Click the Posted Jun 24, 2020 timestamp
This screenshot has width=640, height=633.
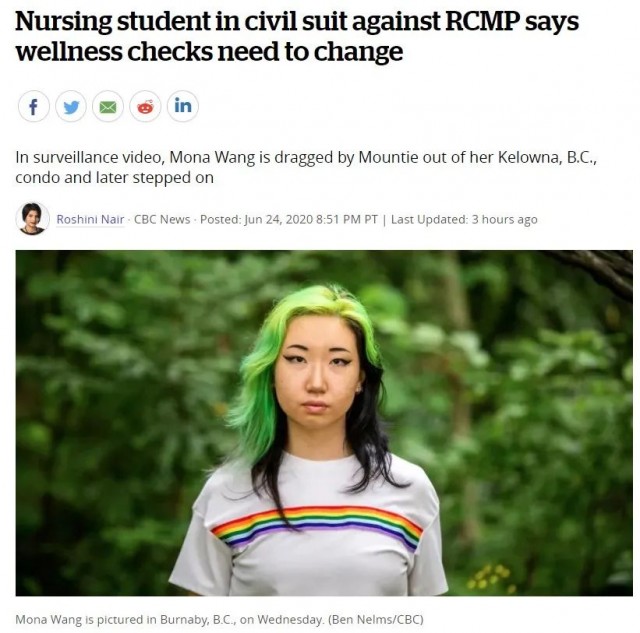[x=289, y=219]
